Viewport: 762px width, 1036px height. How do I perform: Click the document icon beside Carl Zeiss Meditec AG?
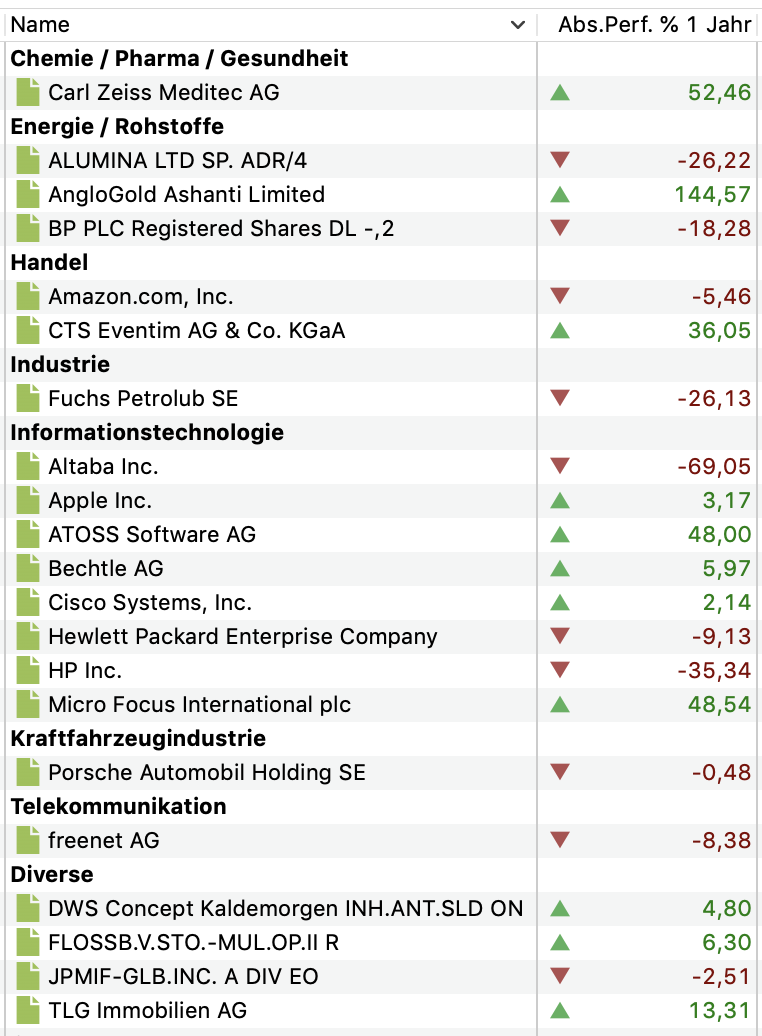[x=28, y=93]
